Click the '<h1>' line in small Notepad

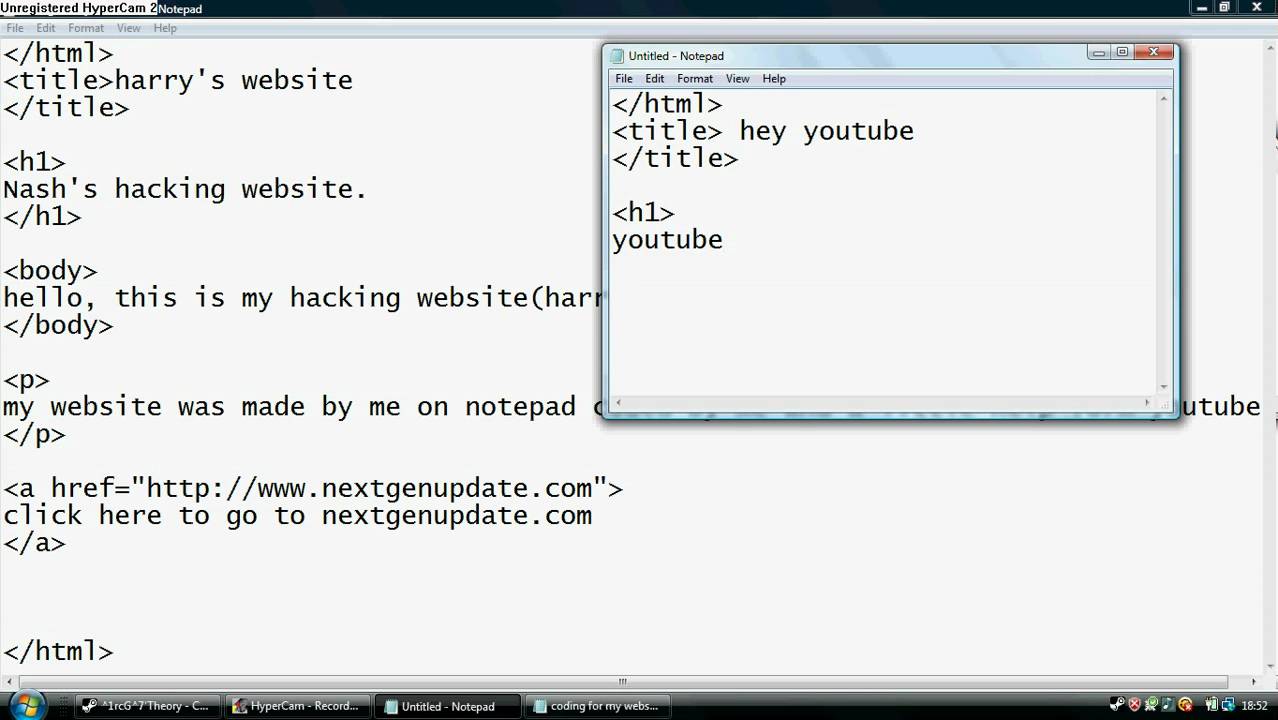(x=643, y=213)
